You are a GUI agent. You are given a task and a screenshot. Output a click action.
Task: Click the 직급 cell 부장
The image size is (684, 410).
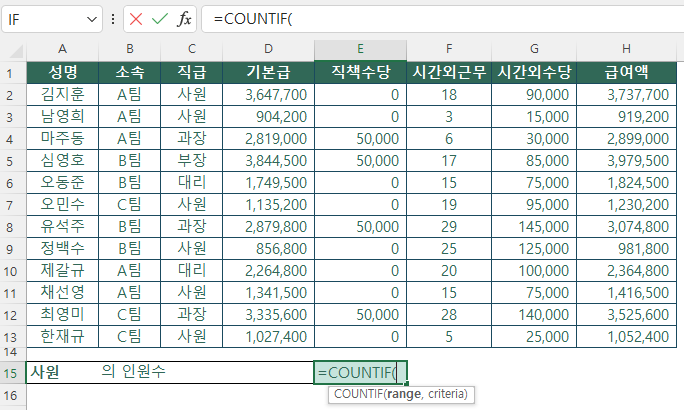click(x=192, y=161)
